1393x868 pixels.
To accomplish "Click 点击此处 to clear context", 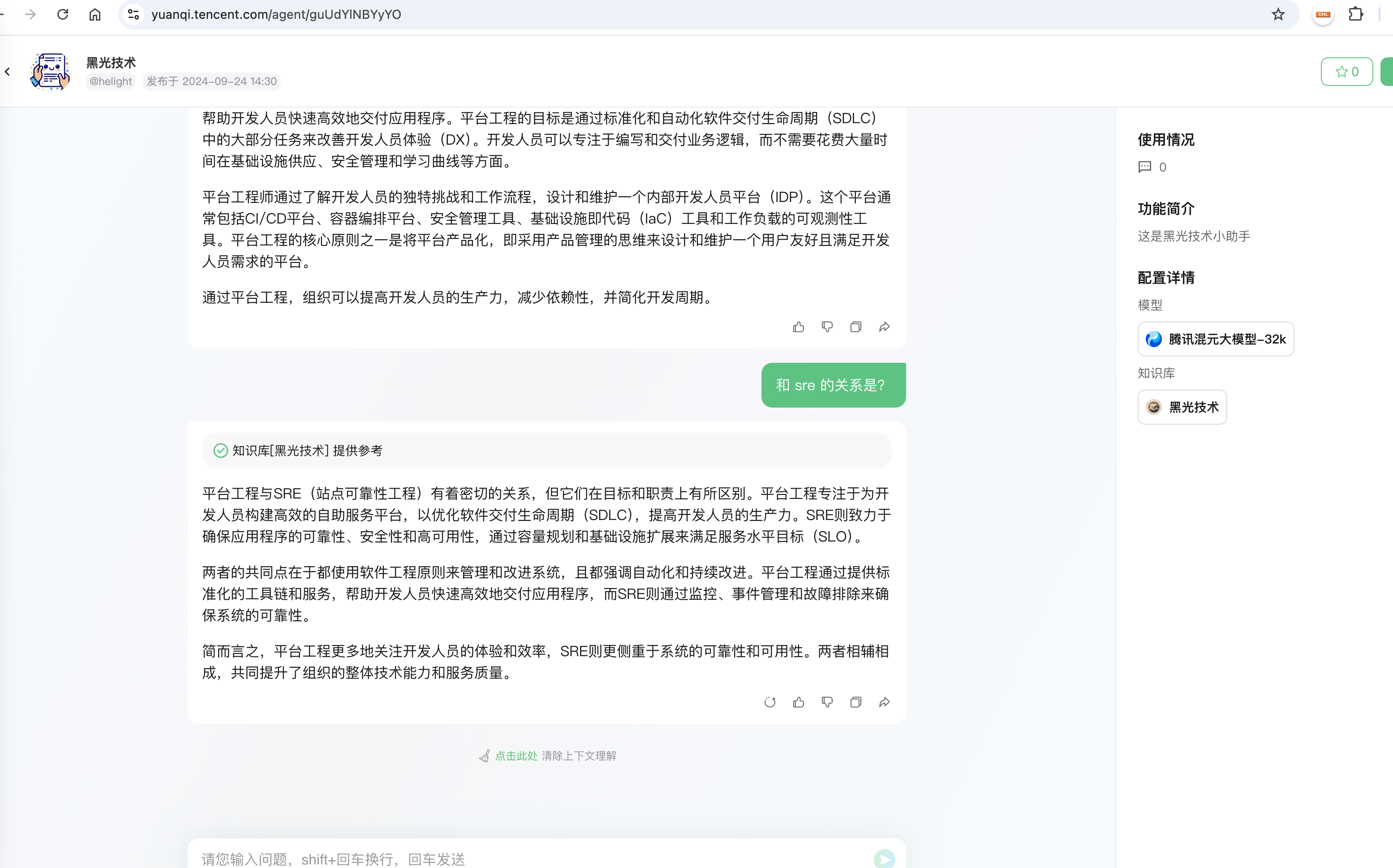I will point(516,756).
